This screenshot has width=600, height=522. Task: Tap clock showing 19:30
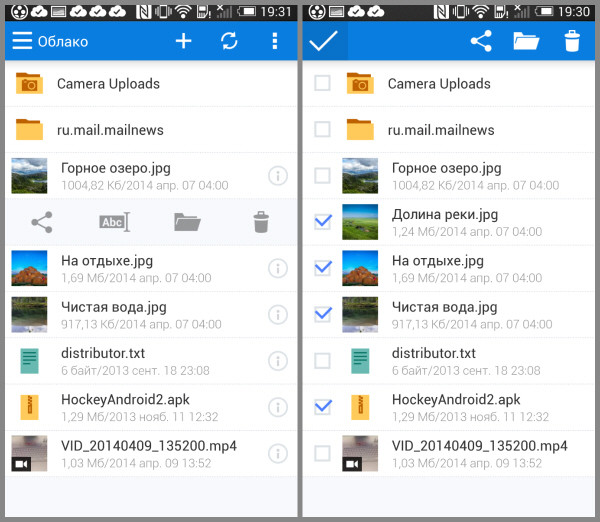point(574,12)
